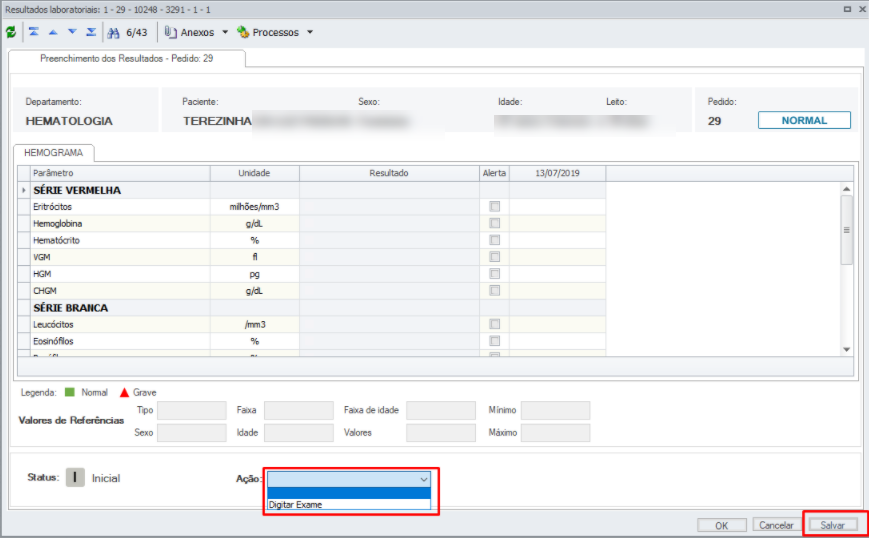Image resolution: width=869 pixels, height=538 pixels.
Task: Click the Resultado cell for Leucócitos
Action: [389, 324]
